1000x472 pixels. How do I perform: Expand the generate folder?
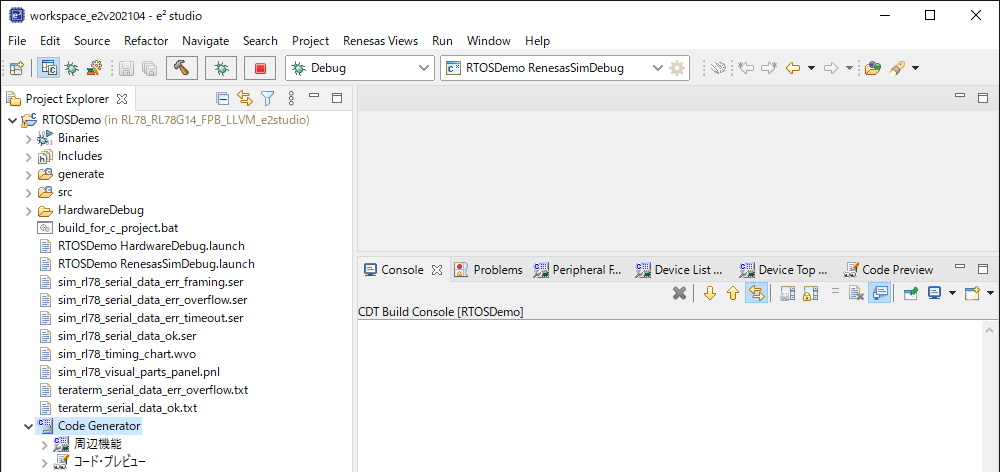click(x=28, y=174)
